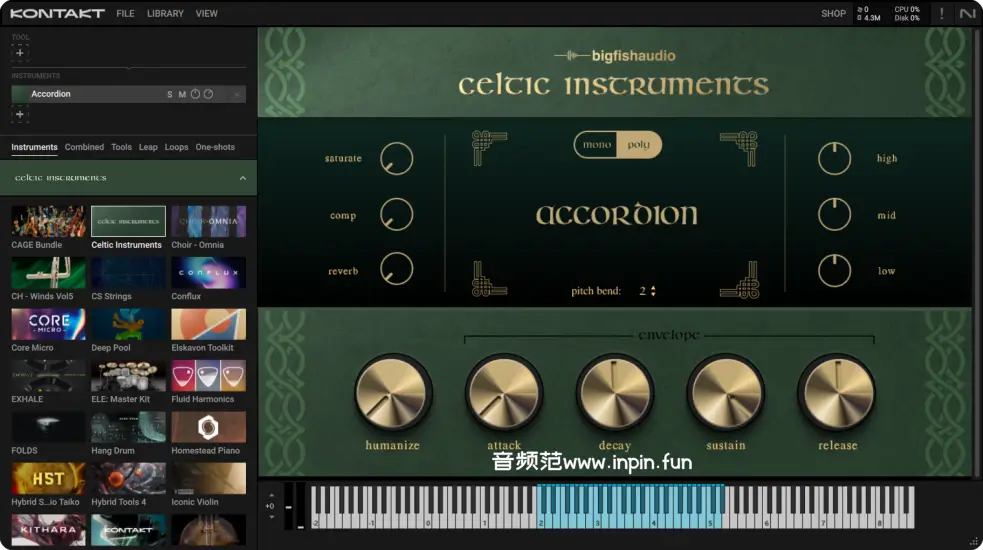Open Hybrid Tools 4 library thumbnail
This screenshot has height=550, width=983.
[129, 479]
